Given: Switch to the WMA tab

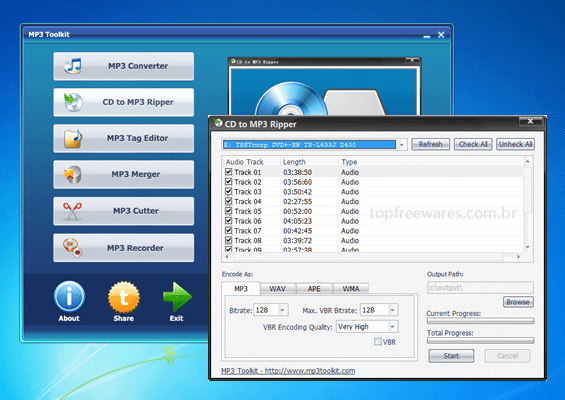Looking at the screenshot, I should [351, 289].
